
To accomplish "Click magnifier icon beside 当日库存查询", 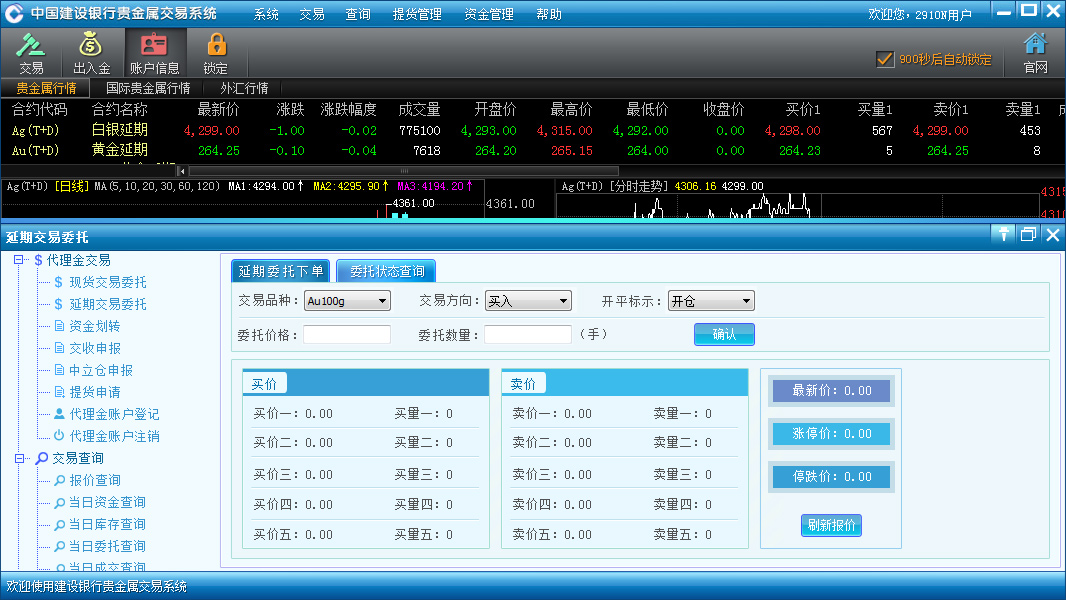I will coord(60,525).
